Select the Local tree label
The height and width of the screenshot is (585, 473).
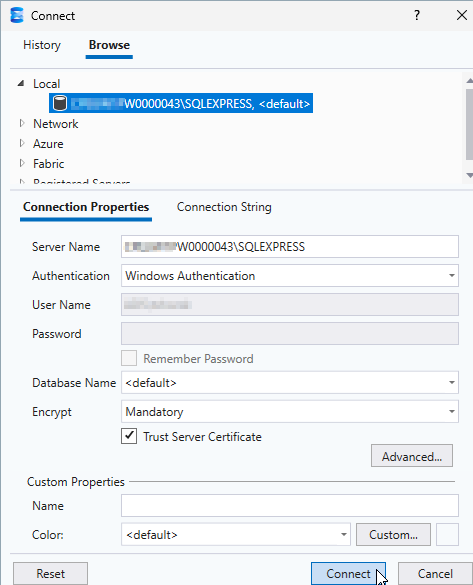pyautogui.click(x=46, y=84)
